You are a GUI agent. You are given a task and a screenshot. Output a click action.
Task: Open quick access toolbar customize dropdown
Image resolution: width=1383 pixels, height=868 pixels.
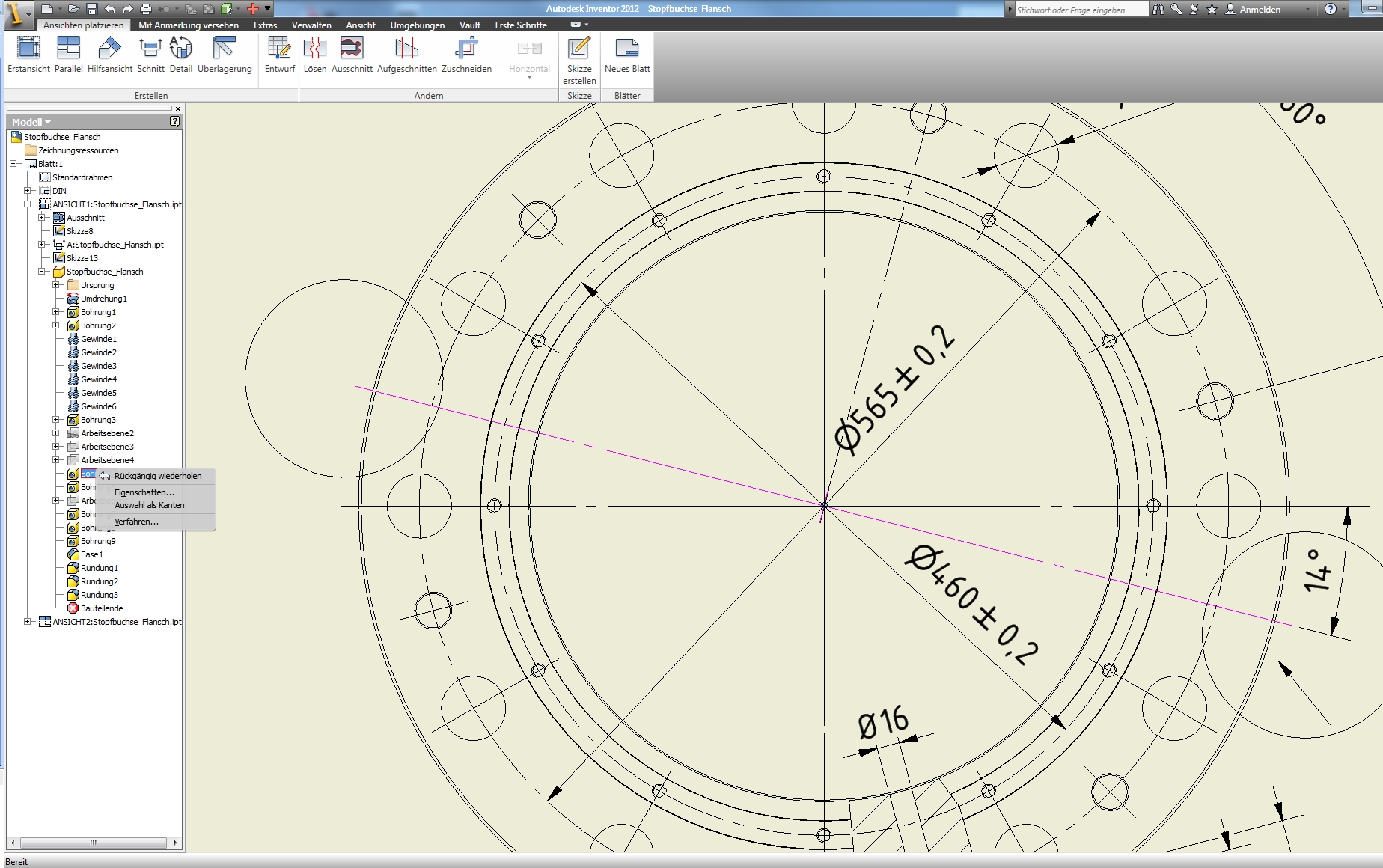pyautogui.click(x=268, y=9)
